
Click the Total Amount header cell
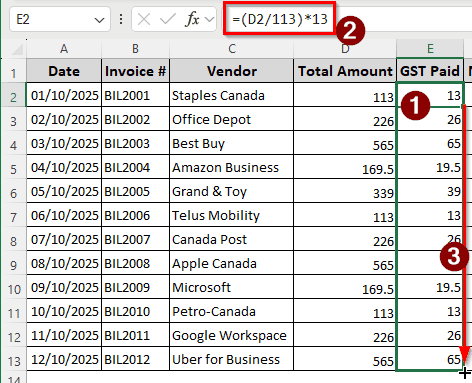coord(345,71)
